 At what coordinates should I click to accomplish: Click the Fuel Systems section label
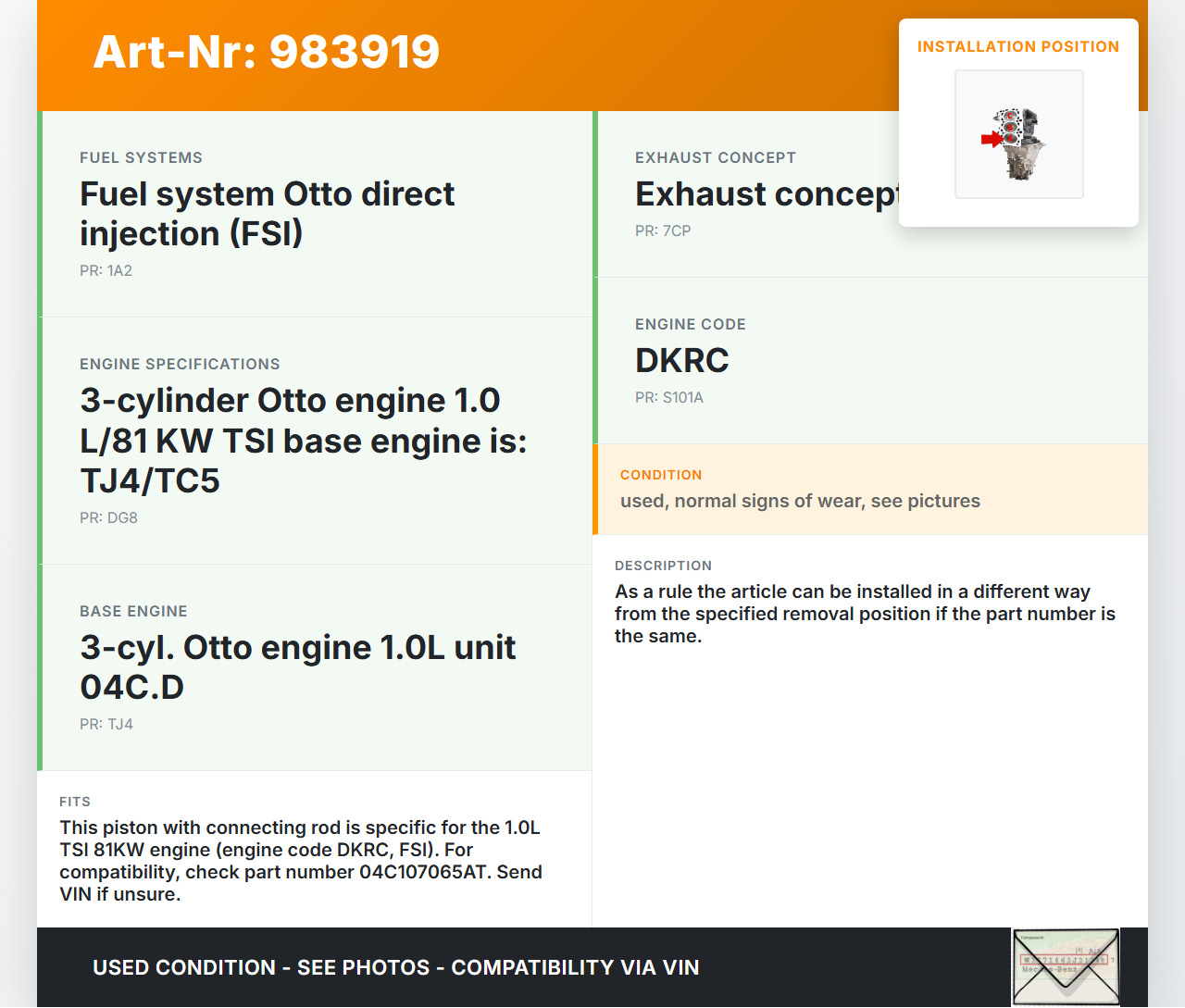click(x=141, y=157)
